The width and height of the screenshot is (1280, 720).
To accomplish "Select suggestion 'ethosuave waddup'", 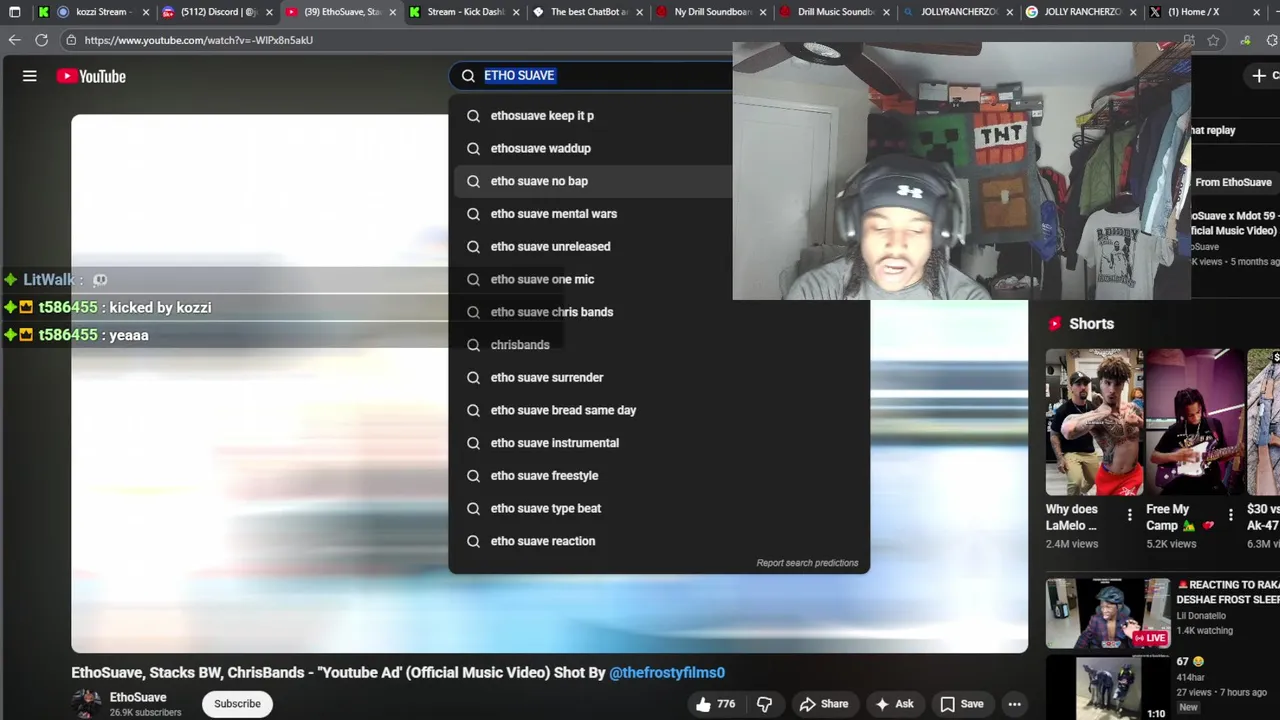I will point(659,148).
